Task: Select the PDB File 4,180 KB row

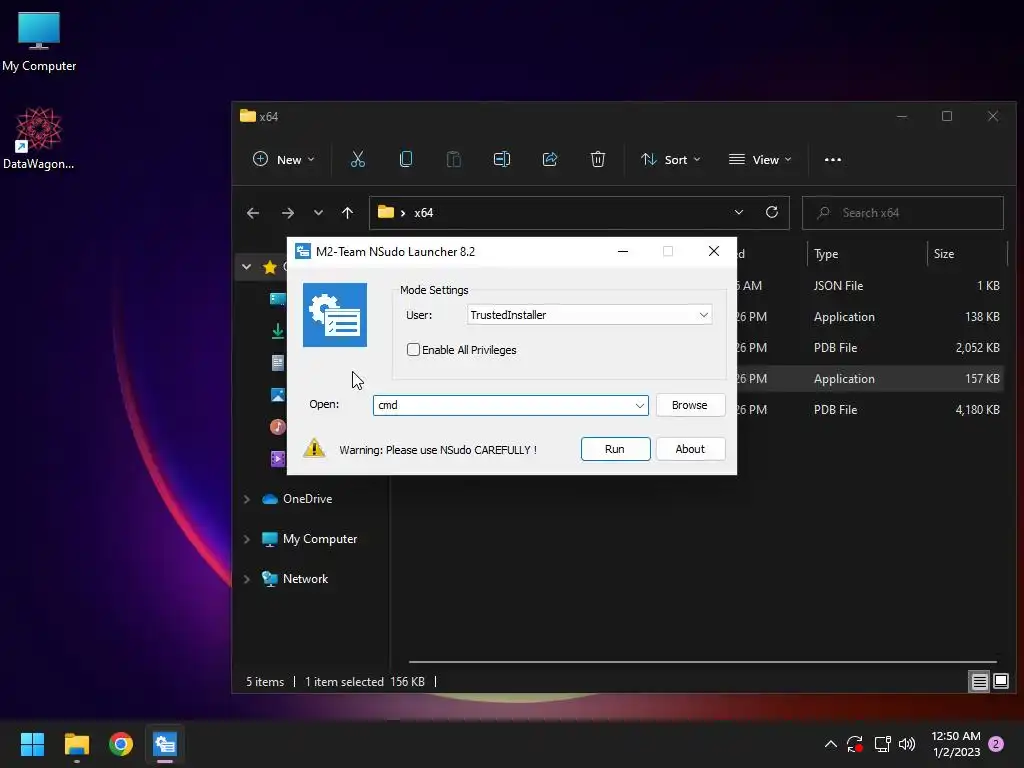Action: coord(873,409)
